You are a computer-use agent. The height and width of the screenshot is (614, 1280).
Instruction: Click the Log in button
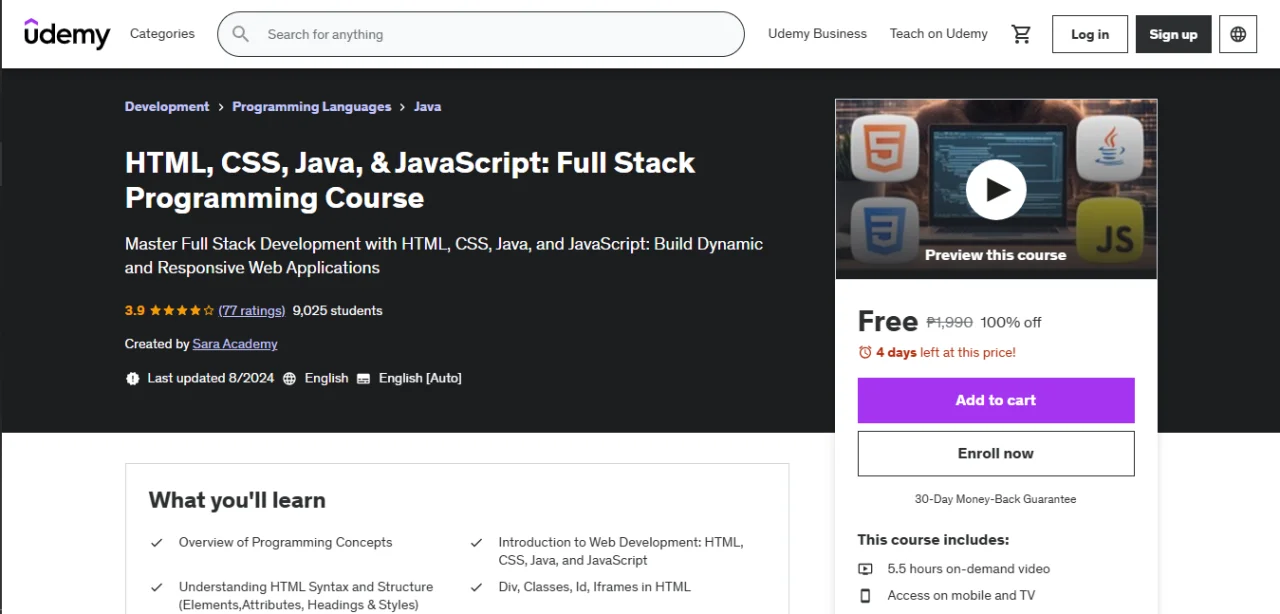point(1090,34)
